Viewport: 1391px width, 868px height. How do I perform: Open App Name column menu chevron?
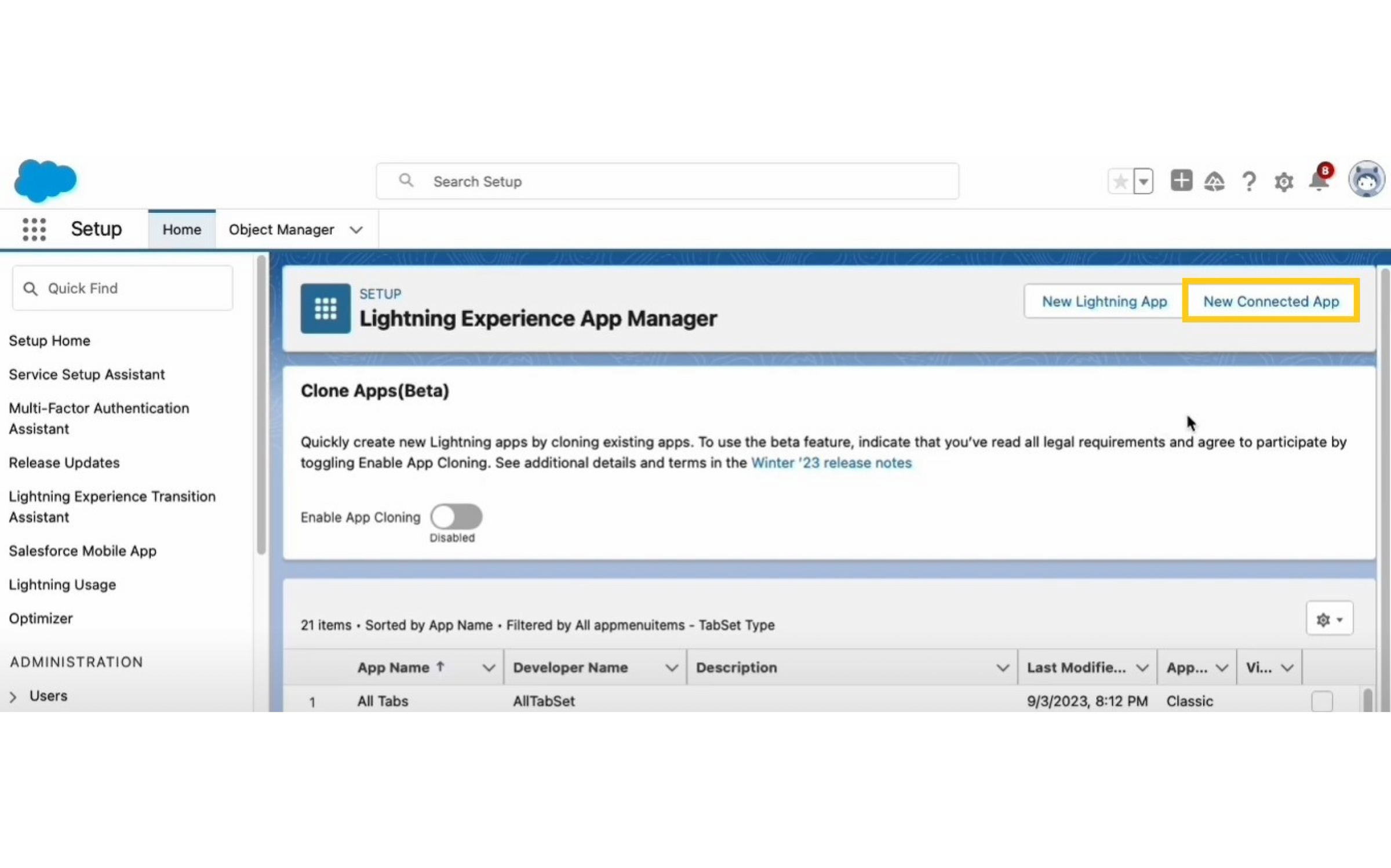[489, 668]
